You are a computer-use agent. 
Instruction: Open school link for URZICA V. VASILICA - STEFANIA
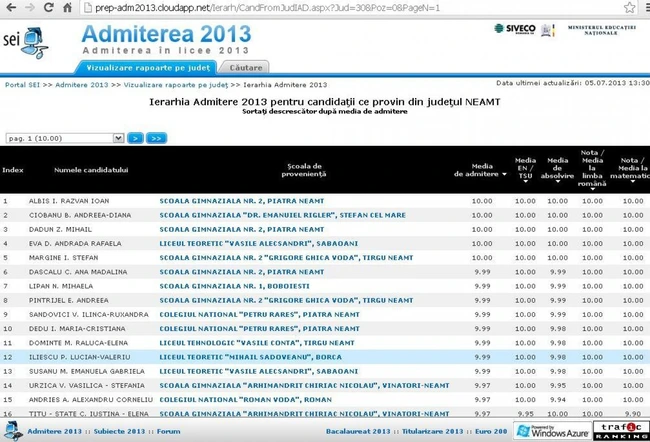coord(304,385)
